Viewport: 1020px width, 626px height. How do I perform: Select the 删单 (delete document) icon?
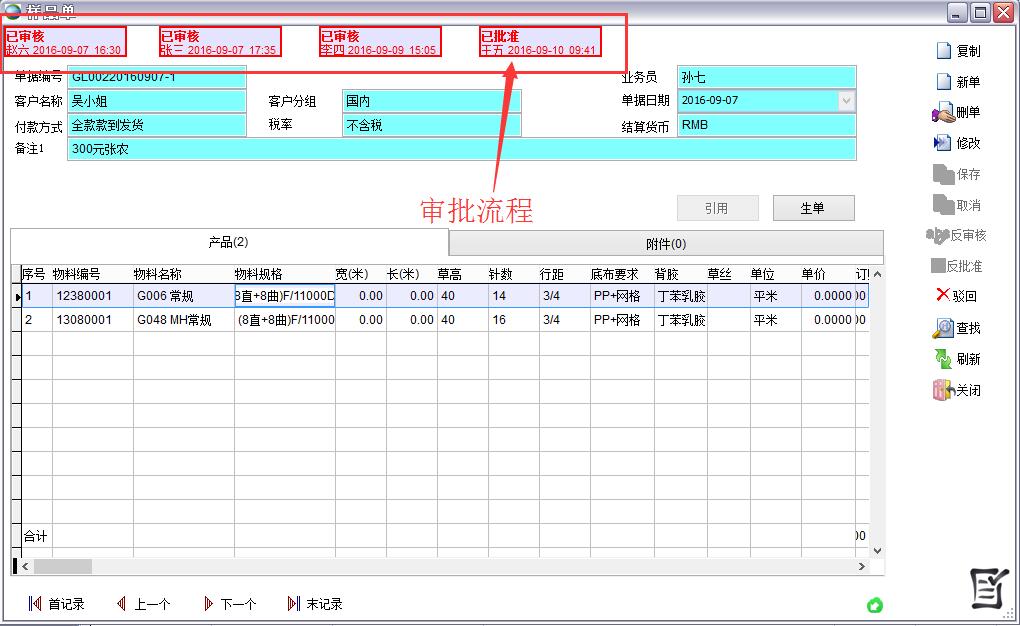(958, 112)
